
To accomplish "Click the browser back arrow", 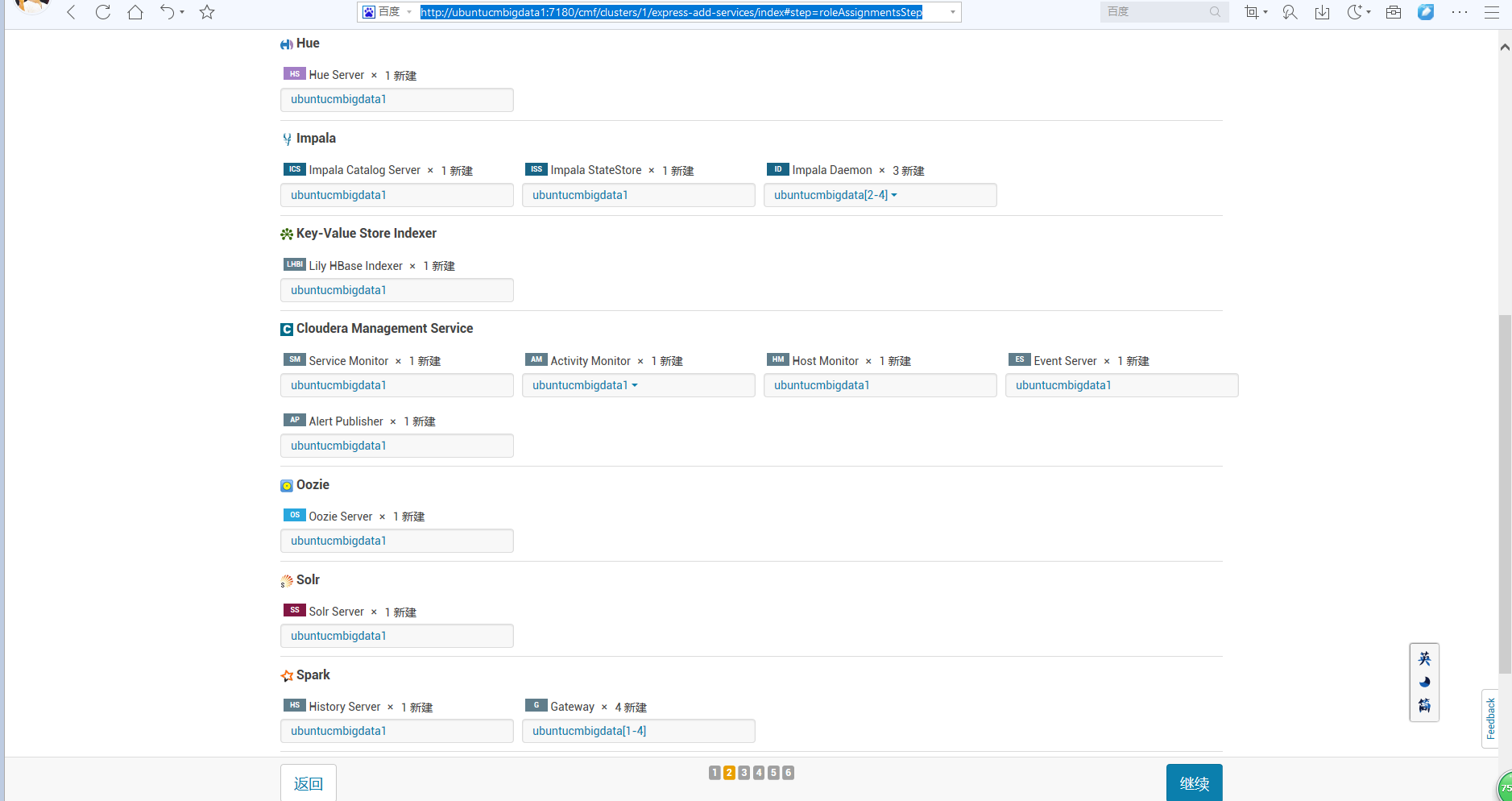I will click(72, 12).
